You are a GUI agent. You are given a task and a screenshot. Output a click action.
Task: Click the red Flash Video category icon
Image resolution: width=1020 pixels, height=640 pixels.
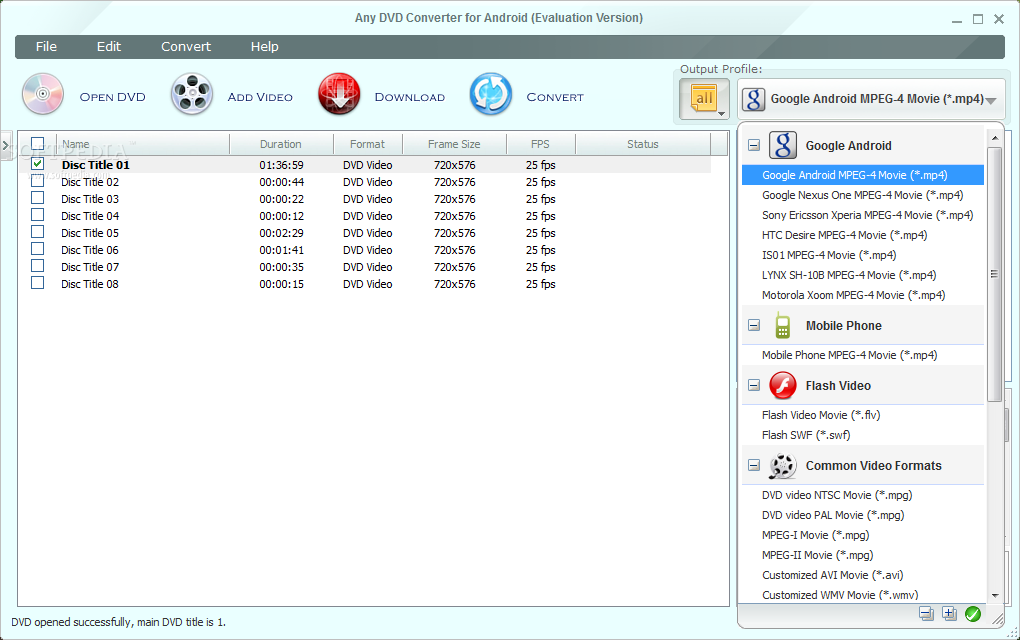point(783,385)
